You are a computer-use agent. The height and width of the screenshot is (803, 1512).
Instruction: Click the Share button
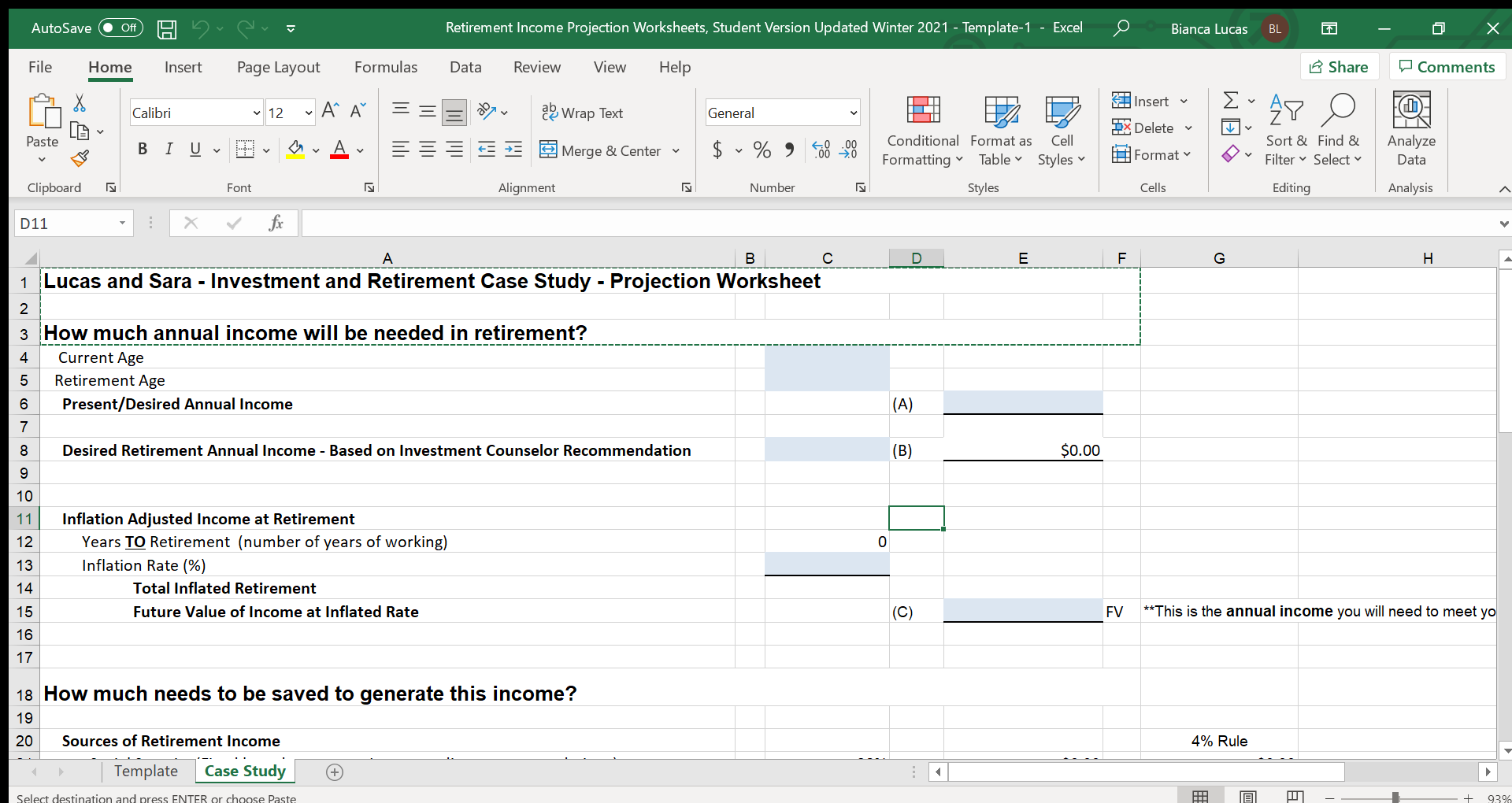(1339, 68)
